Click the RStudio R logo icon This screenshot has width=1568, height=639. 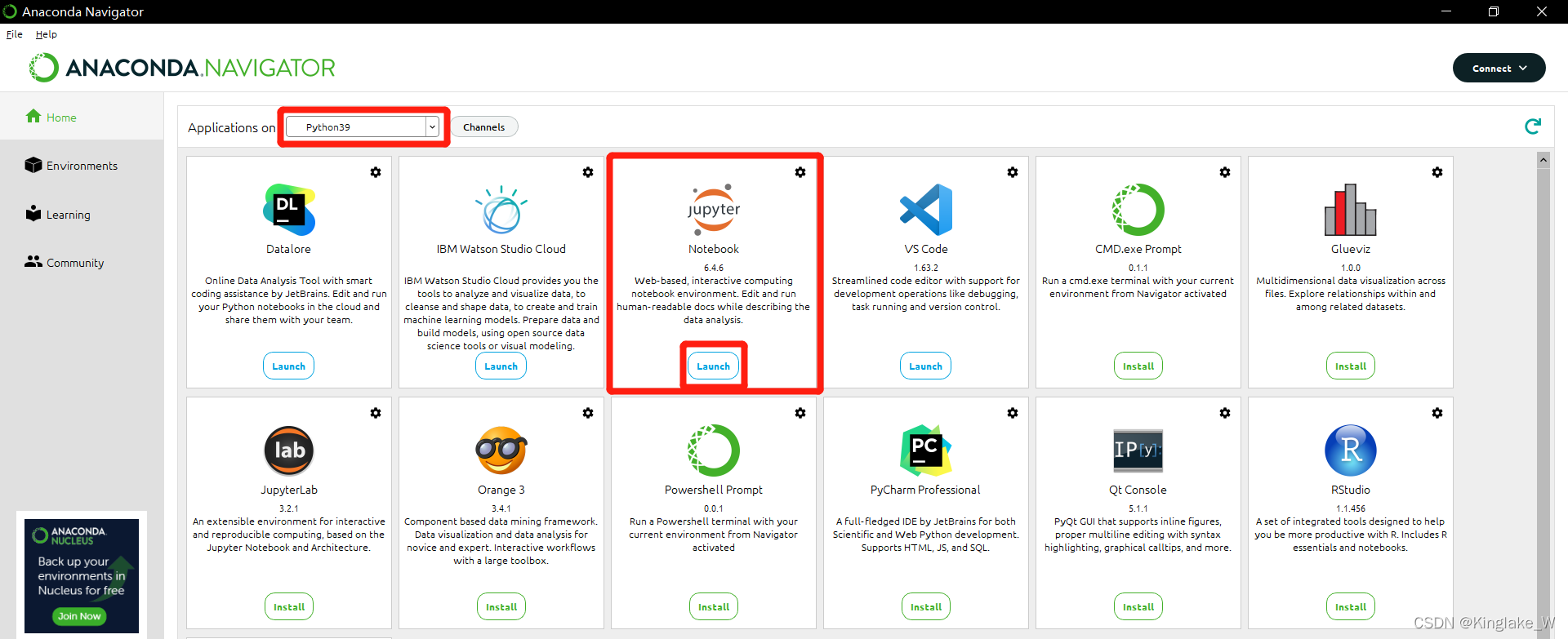click(1351, 450)
